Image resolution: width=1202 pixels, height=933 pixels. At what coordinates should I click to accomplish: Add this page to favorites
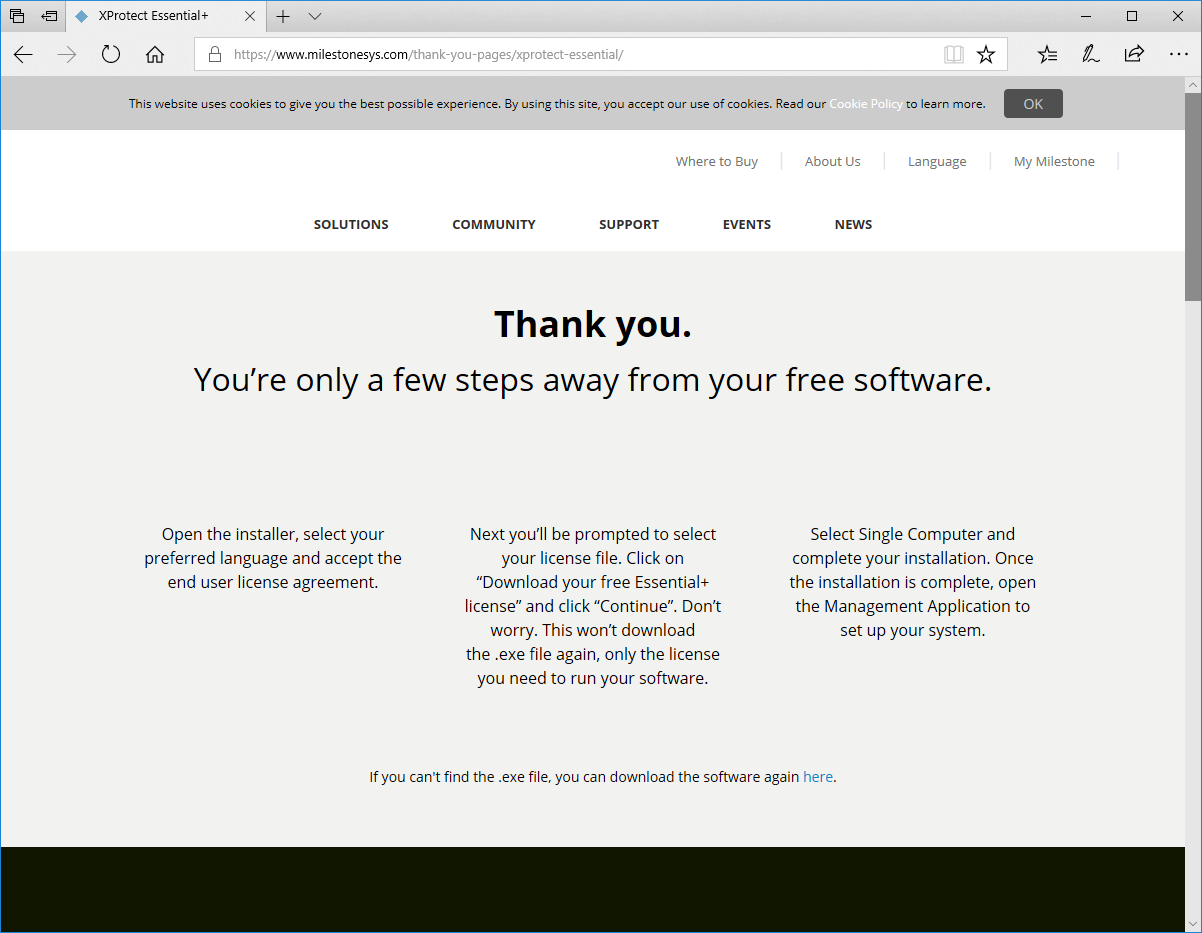click(986, 55)
